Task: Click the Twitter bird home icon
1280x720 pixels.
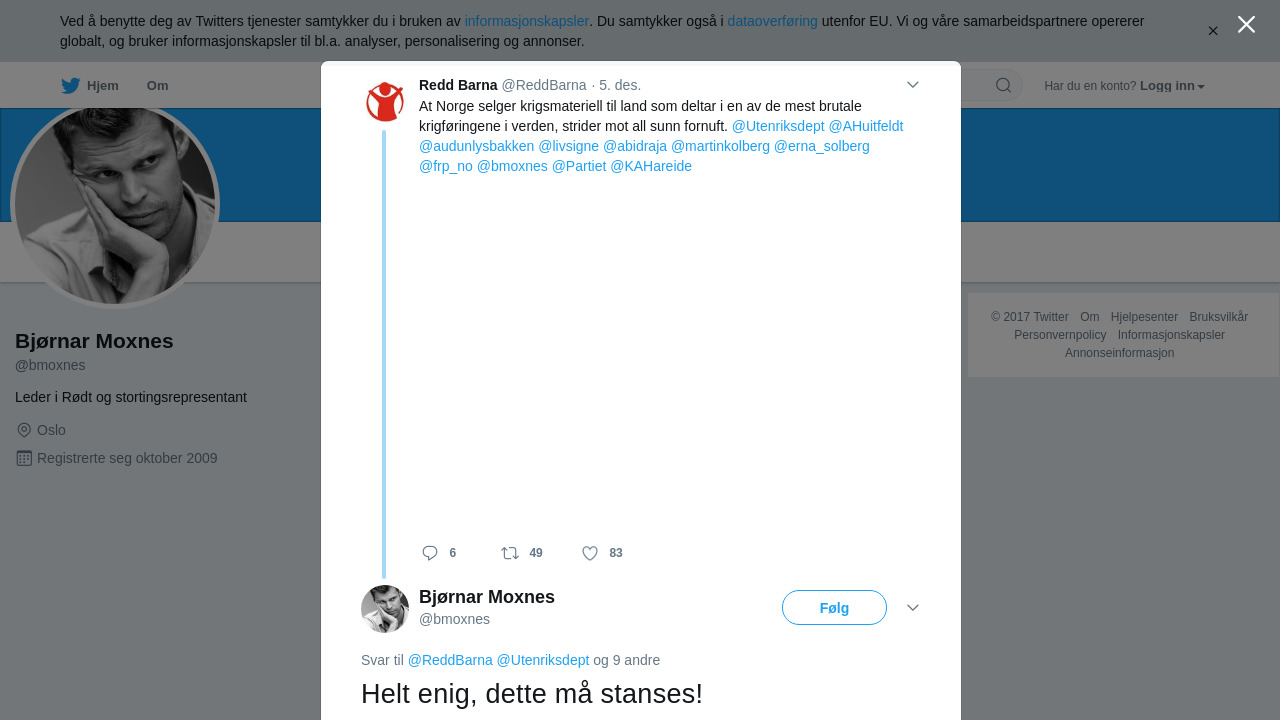Action: pyautogui.click(x=70, y=86)
